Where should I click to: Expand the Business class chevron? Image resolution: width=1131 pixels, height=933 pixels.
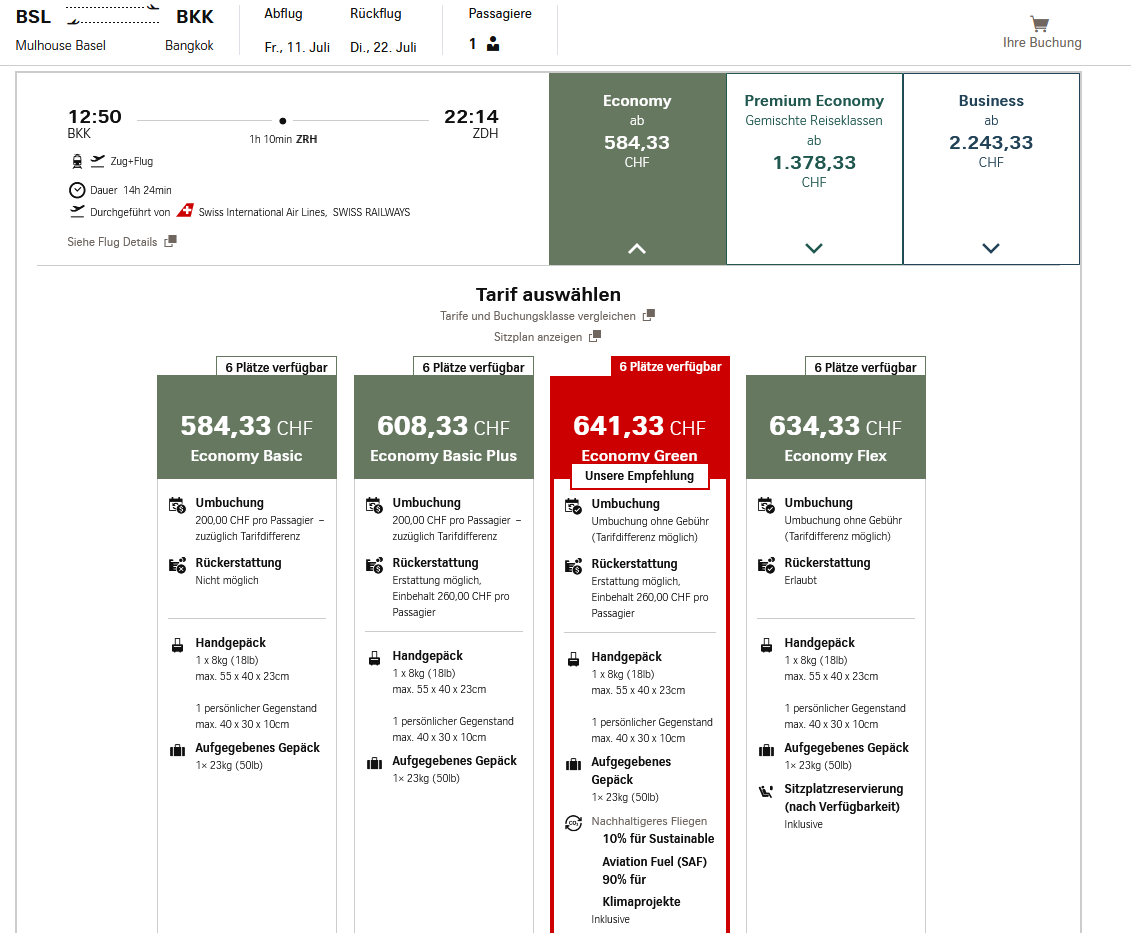click(x=991, y=249)
